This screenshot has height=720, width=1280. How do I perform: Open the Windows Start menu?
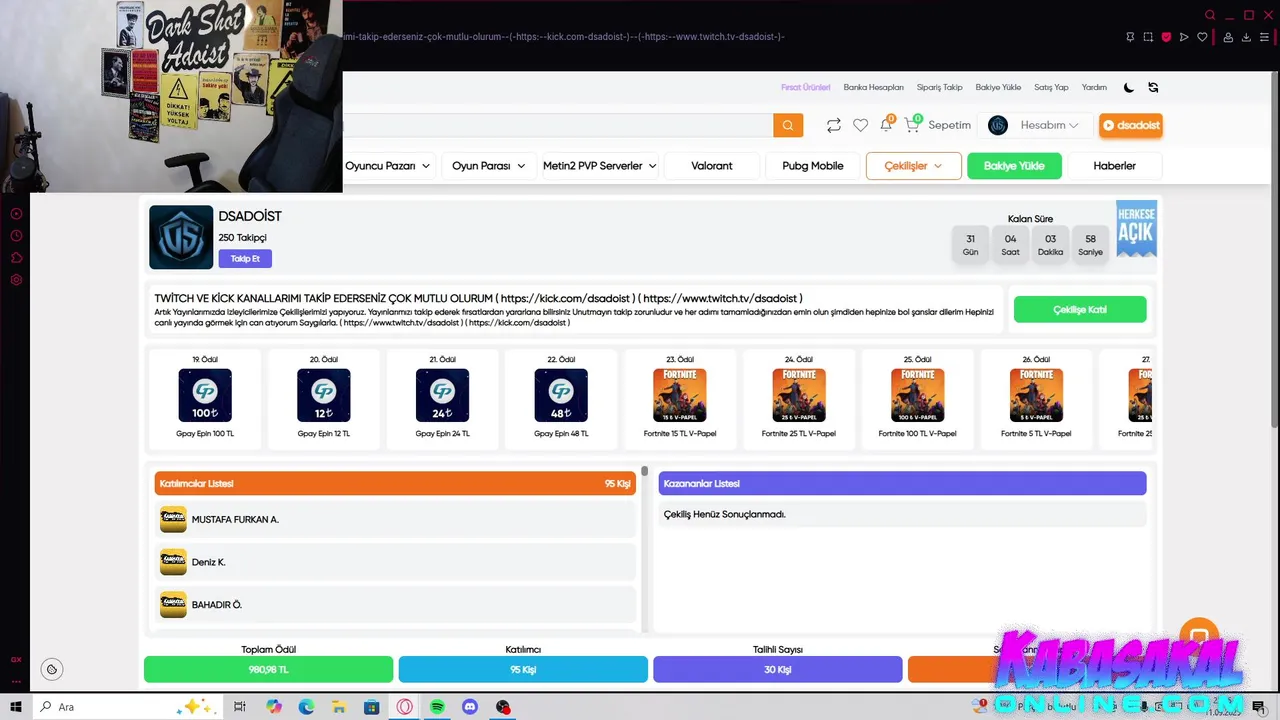tap(16, 707)
